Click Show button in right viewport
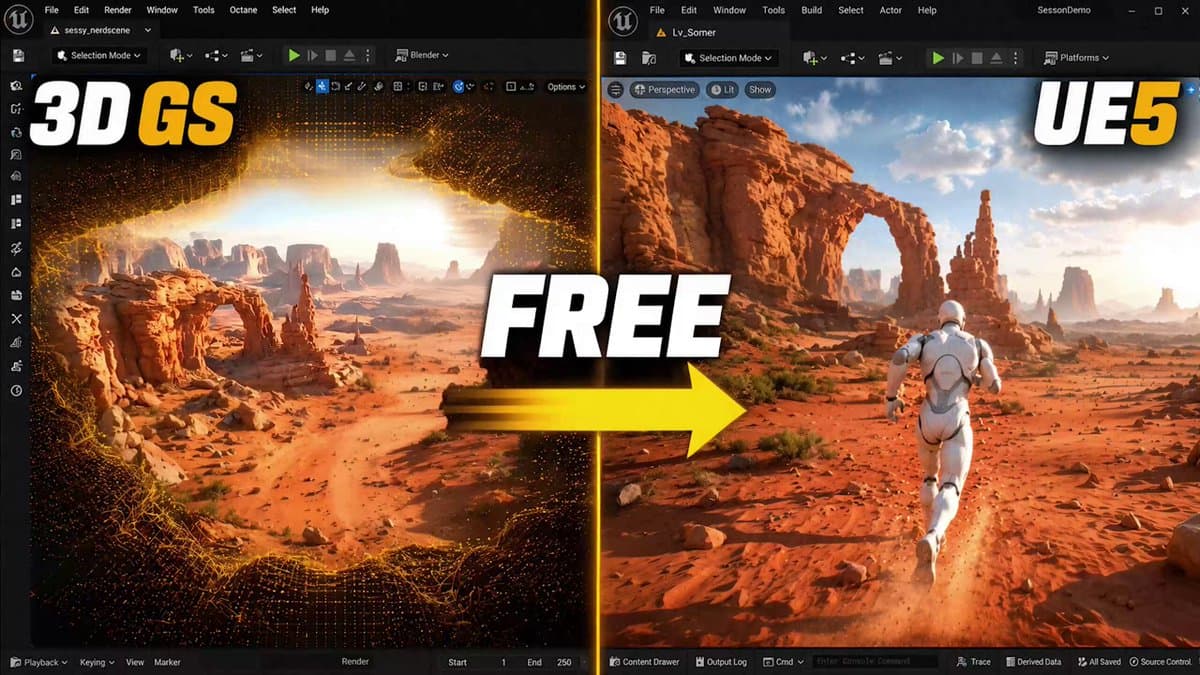Viewport: 1200px width, 675px height. pyautogui.click(x=760, y=90)
